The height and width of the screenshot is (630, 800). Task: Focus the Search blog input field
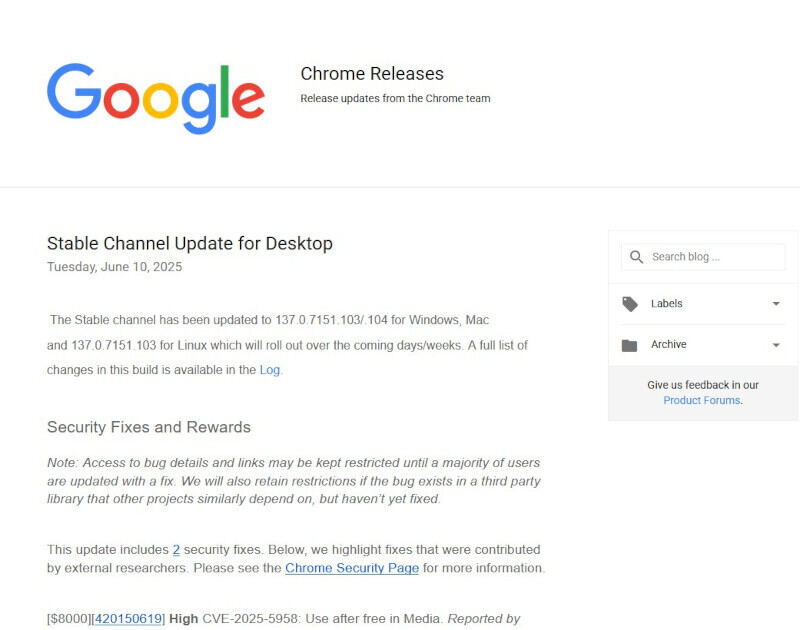pos(703,257)
